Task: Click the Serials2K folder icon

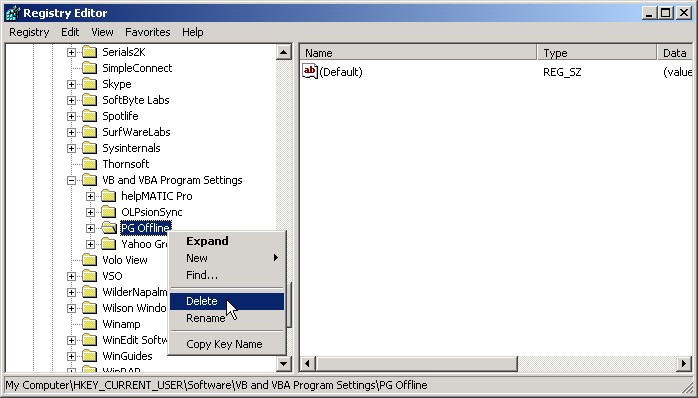Action: 89,52
